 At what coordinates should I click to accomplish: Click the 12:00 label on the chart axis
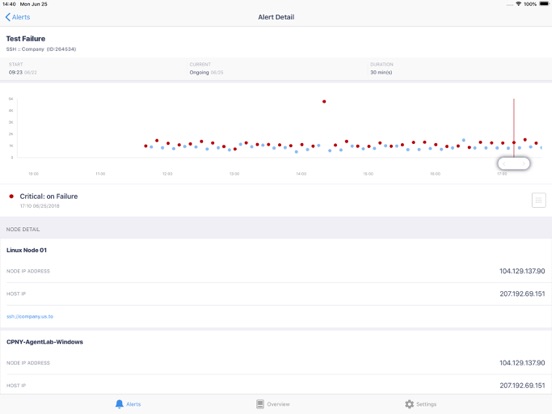[167, 174]
